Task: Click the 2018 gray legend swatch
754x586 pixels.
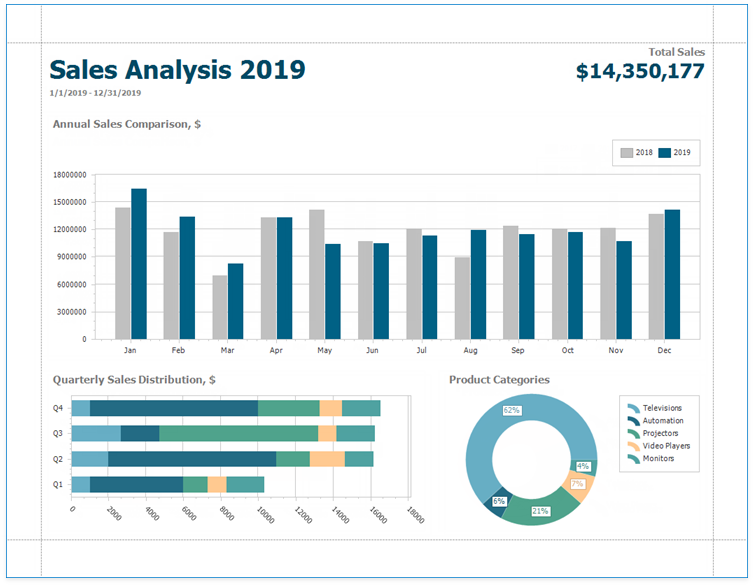Action: pos(626,153)
